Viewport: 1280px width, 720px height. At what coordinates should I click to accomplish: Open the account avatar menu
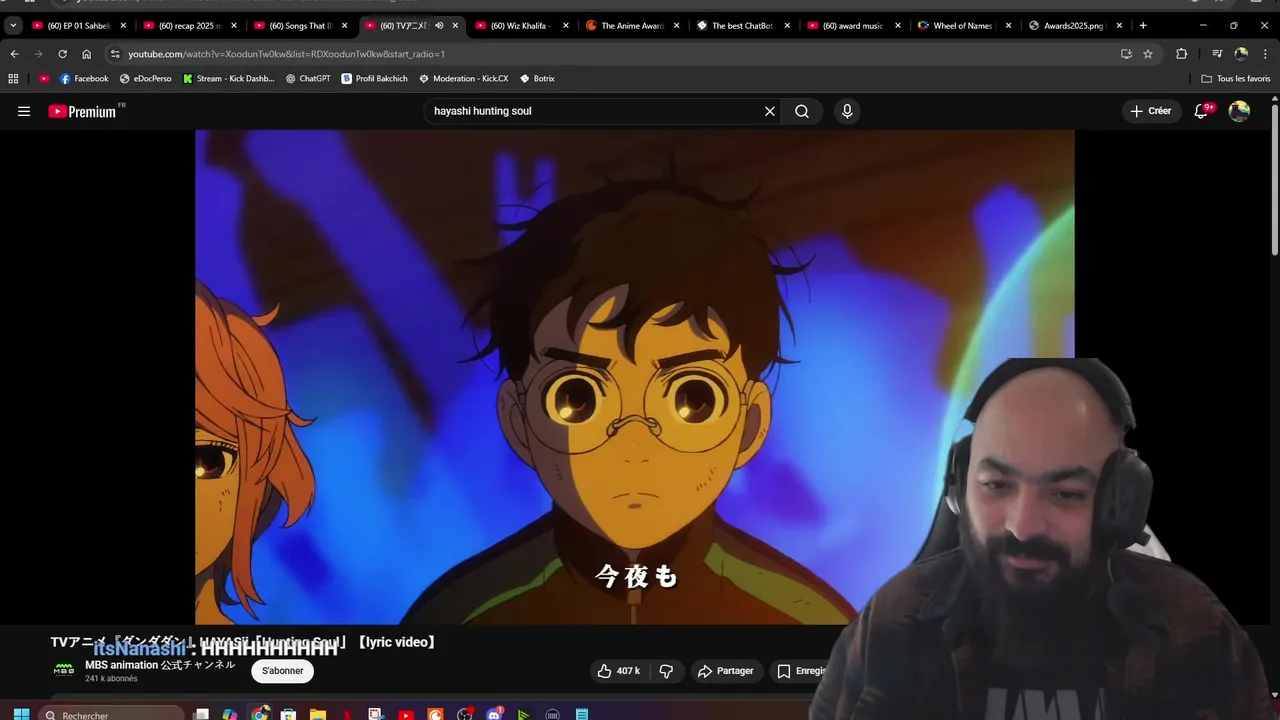(x=1239, y=111)
